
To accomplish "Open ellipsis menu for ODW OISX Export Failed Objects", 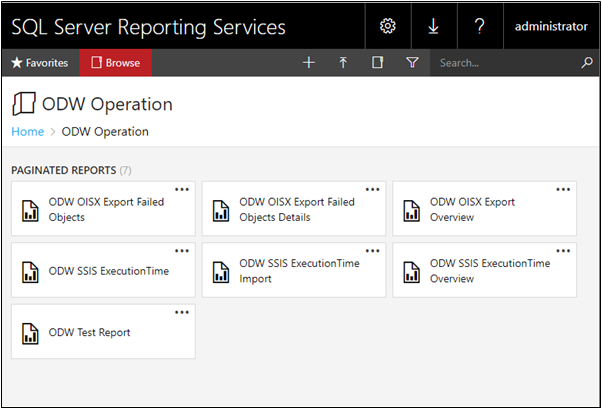I will 182,189.
